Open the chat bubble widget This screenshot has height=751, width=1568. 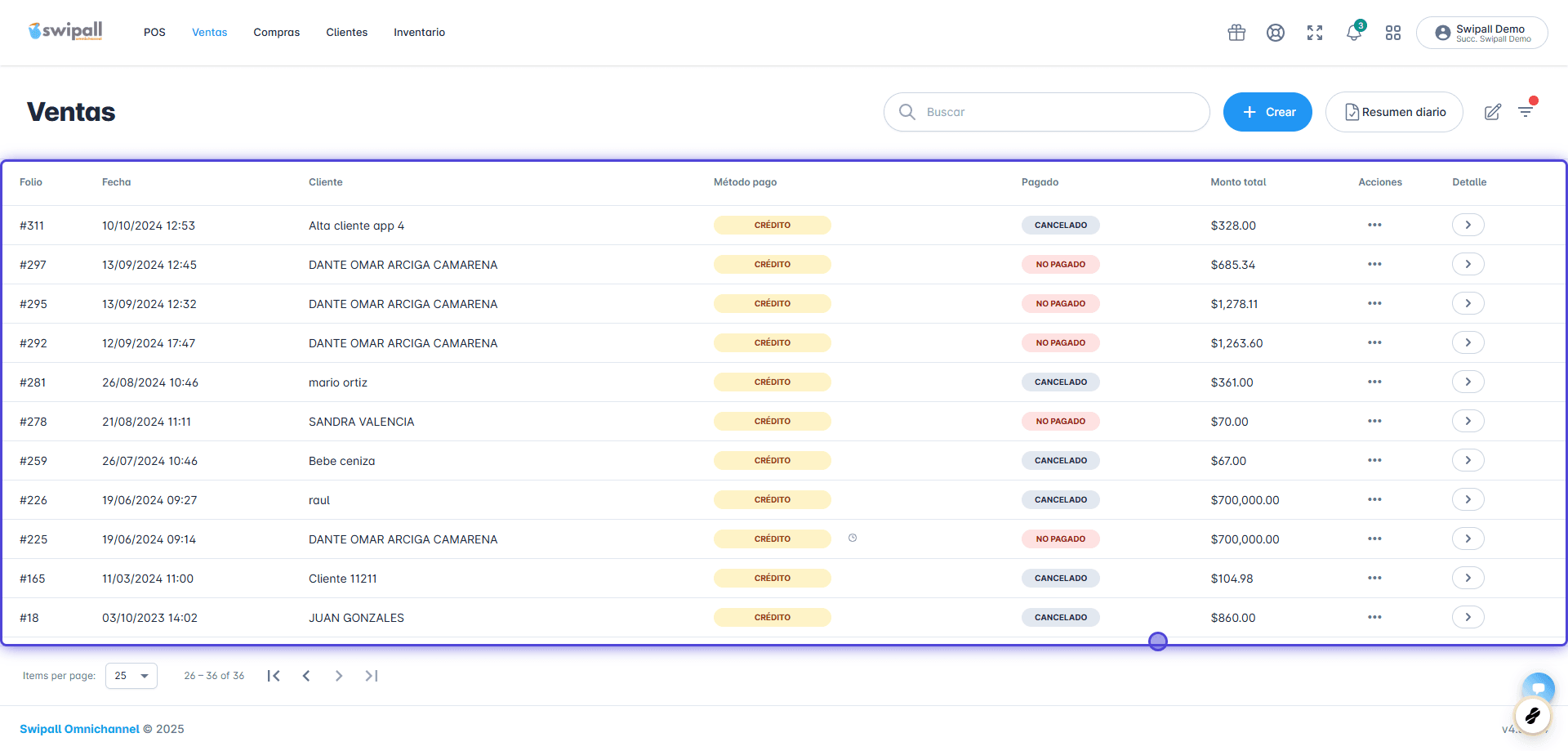click(1539, 688)
